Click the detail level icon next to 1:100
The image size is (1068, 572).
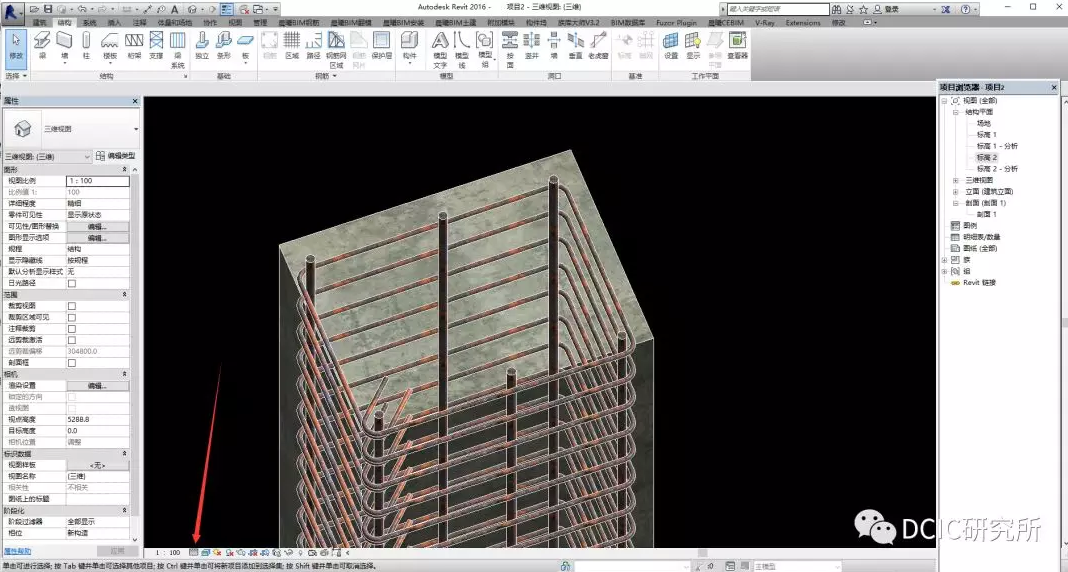[194, 552]
